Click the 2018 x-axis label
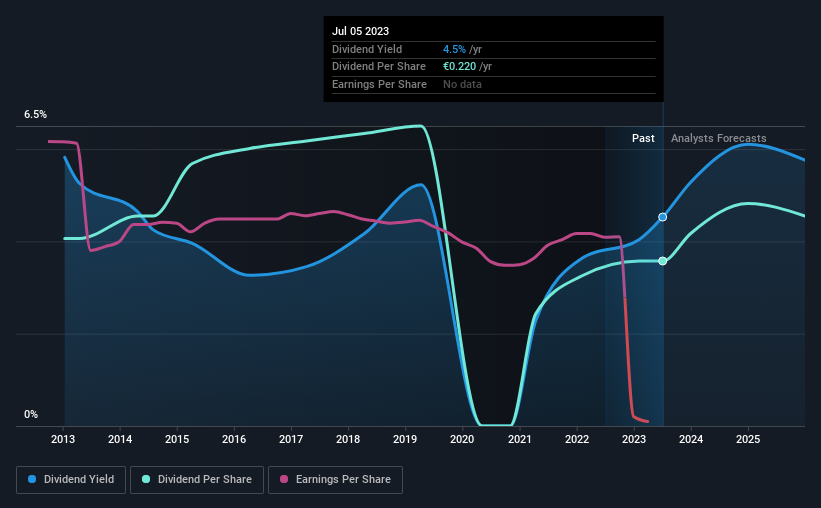Viewport: 821px width, 508px height. [x=348, y=439]
